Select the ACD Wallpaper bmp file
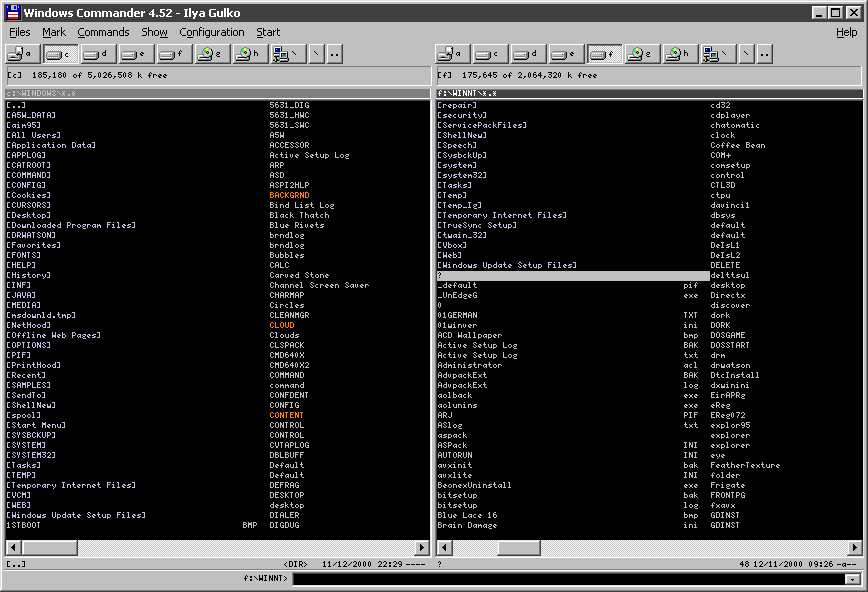The width and height of the screenshot is (868, 592). (x=568, y=335)
